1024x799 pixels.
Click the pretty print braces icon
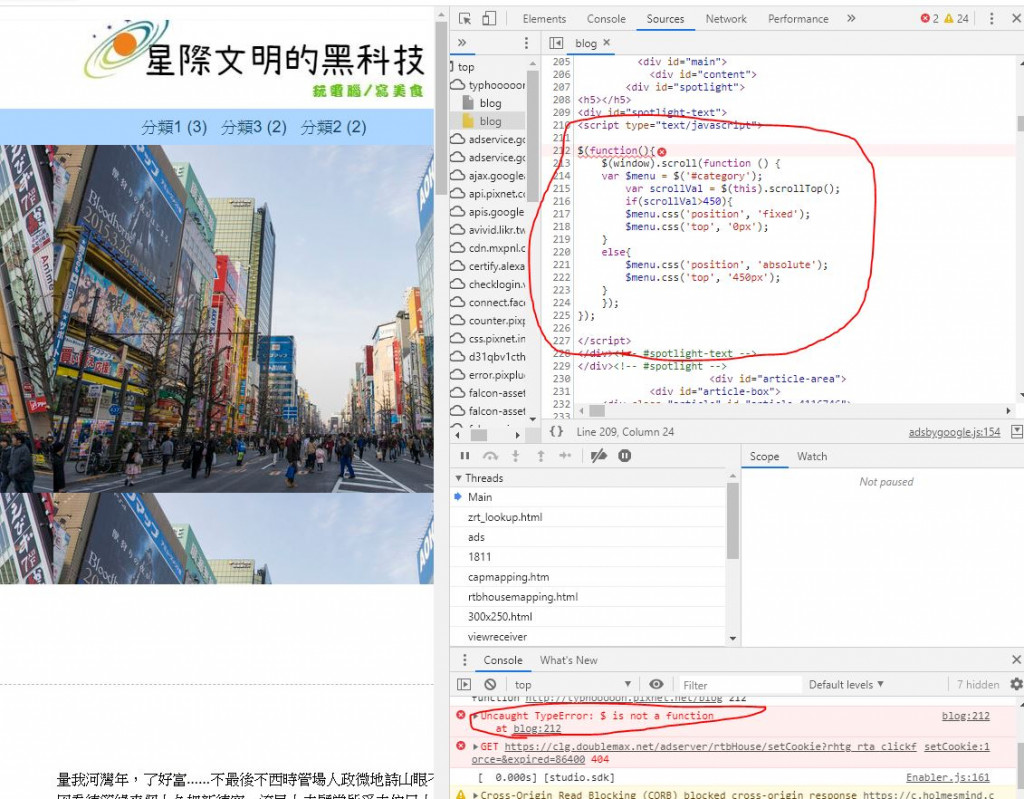(556, 431)
